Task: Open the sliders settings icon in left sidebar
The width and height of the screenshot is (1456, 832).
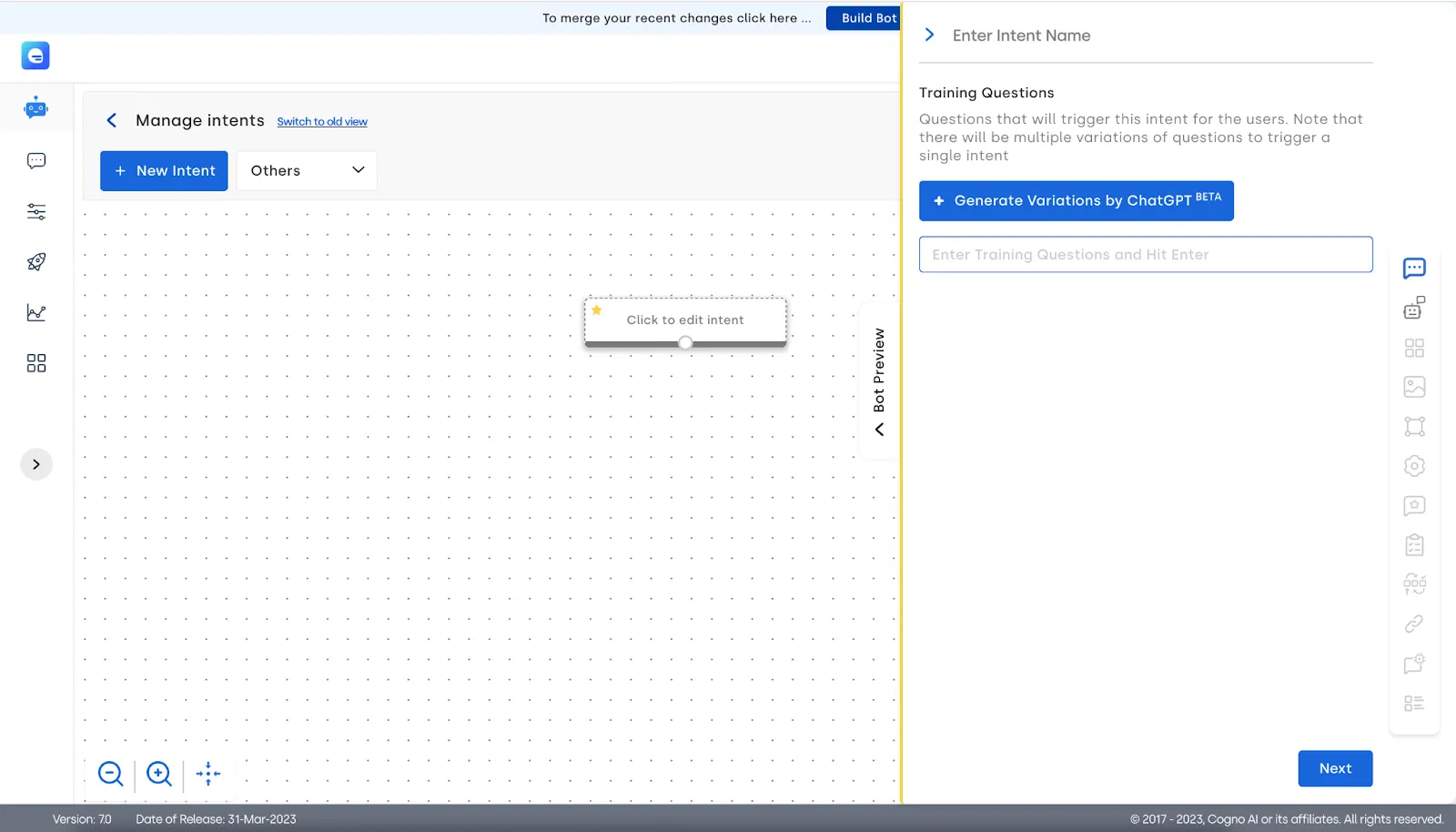Action: (36, 212)
